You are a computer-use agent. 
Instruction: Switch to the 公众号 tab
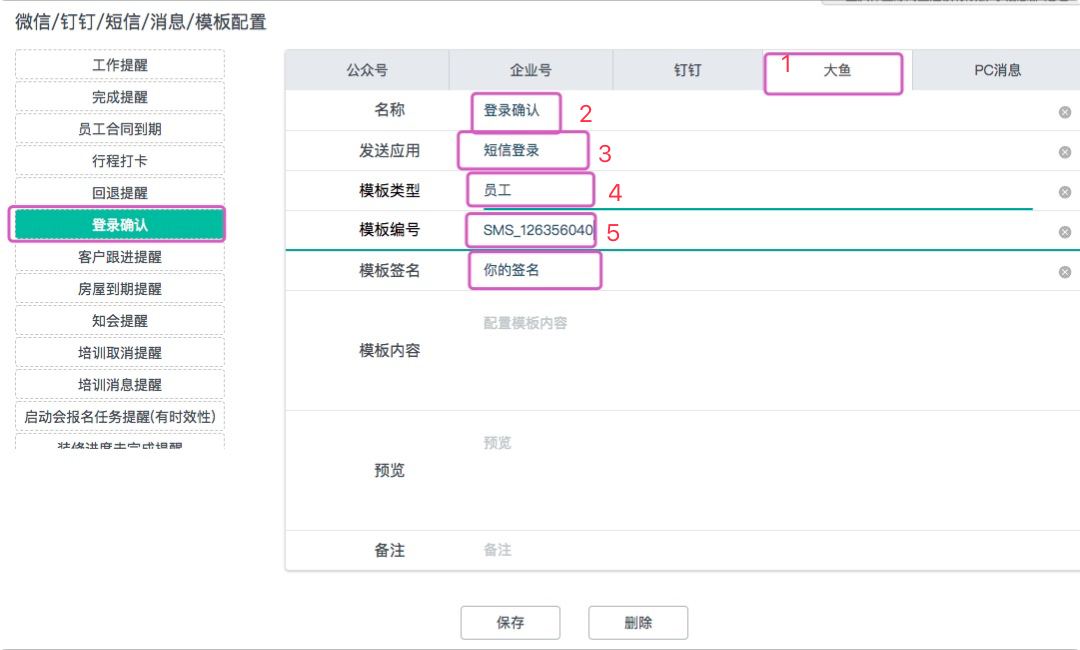click(x=367, y=70)
